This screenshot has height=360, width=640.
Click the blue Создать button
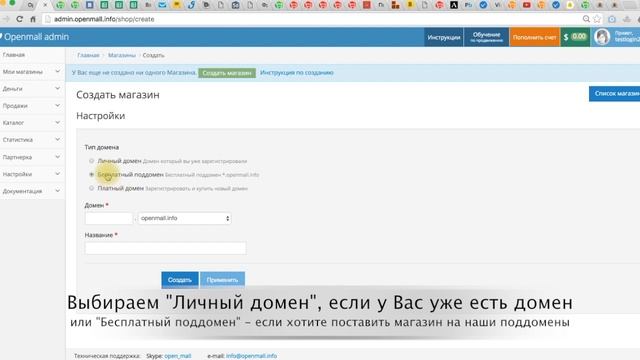pos(180,280)
